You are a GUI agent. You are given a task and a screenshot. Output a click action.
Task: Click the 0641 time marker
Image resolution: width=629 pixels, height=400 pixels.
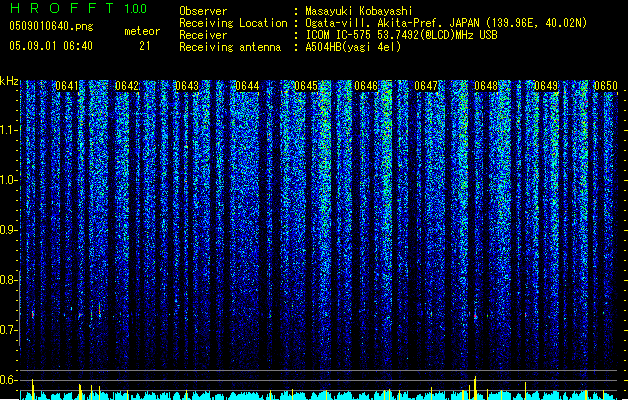[67, 86]
